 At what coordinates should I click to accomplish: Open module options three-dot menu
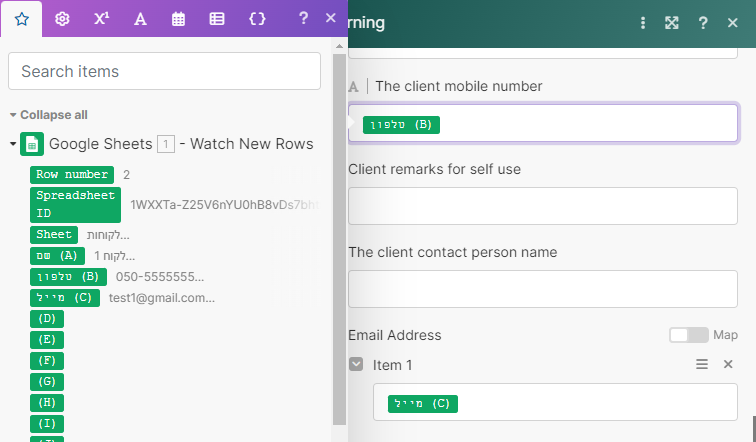point(643,23)
